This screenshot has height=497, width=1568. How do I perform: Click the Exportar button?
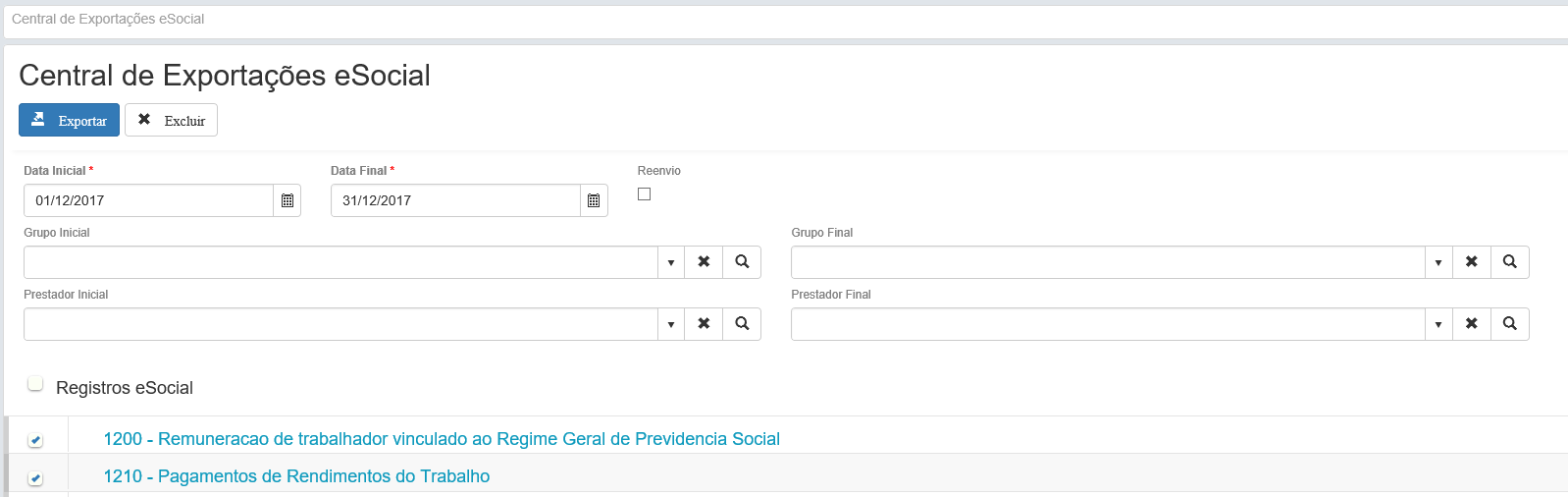69,120
